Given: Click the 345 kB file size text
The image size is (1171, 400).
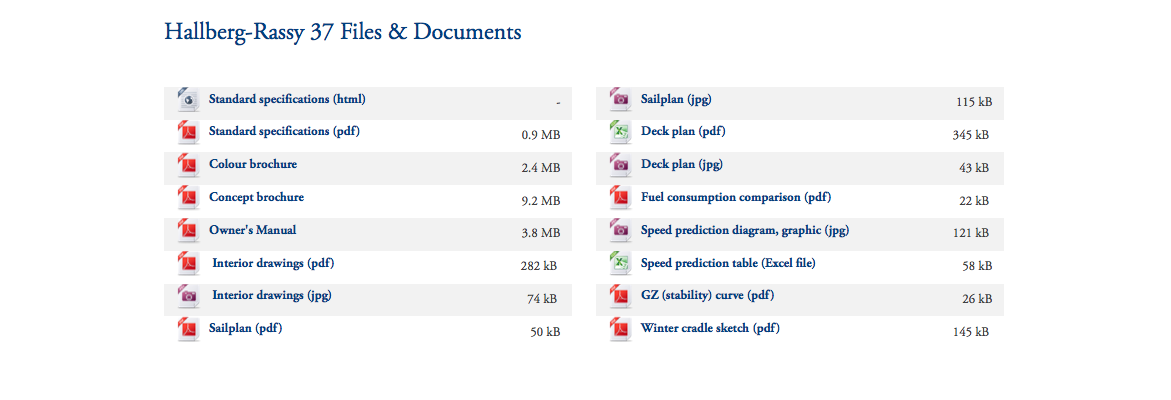Looking at the screenshot, I should [971, 135].
